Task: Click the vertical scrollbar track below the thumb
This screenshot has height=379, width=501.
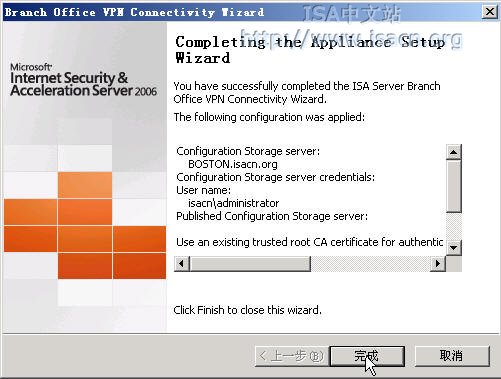Action: tap(453, 226)
